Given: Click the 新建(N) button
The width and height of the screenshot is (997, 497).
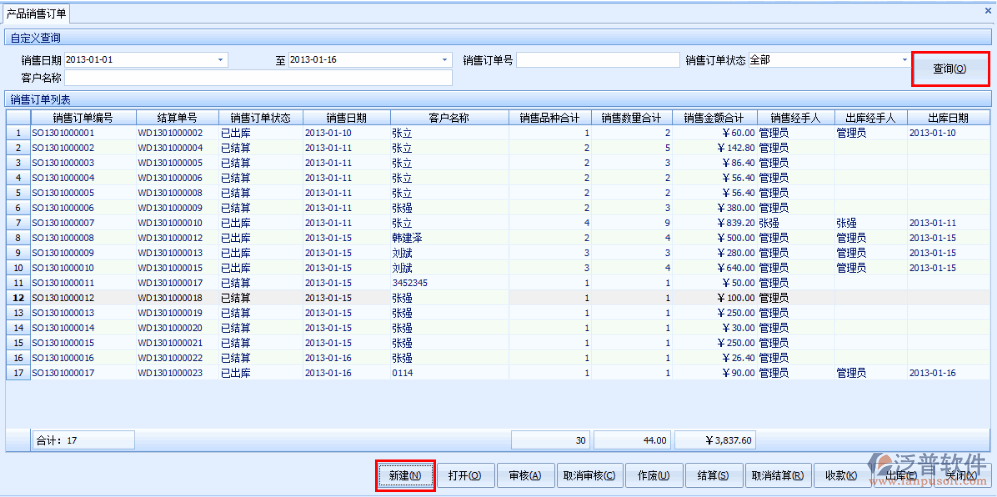Looking at the screenshot, I should click(405, 476).
